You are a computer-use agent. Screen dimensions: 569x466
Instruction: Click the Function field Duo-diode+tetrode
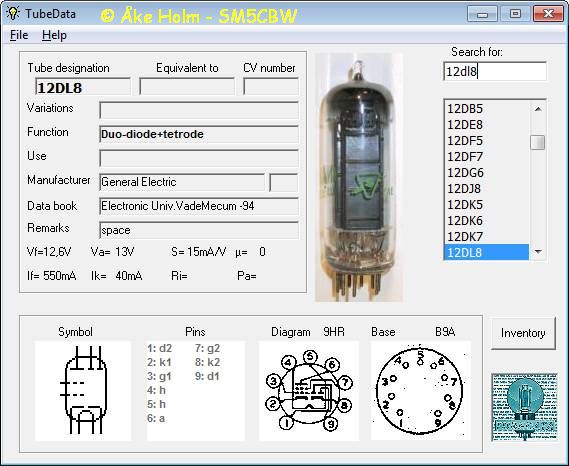(199, 134)
